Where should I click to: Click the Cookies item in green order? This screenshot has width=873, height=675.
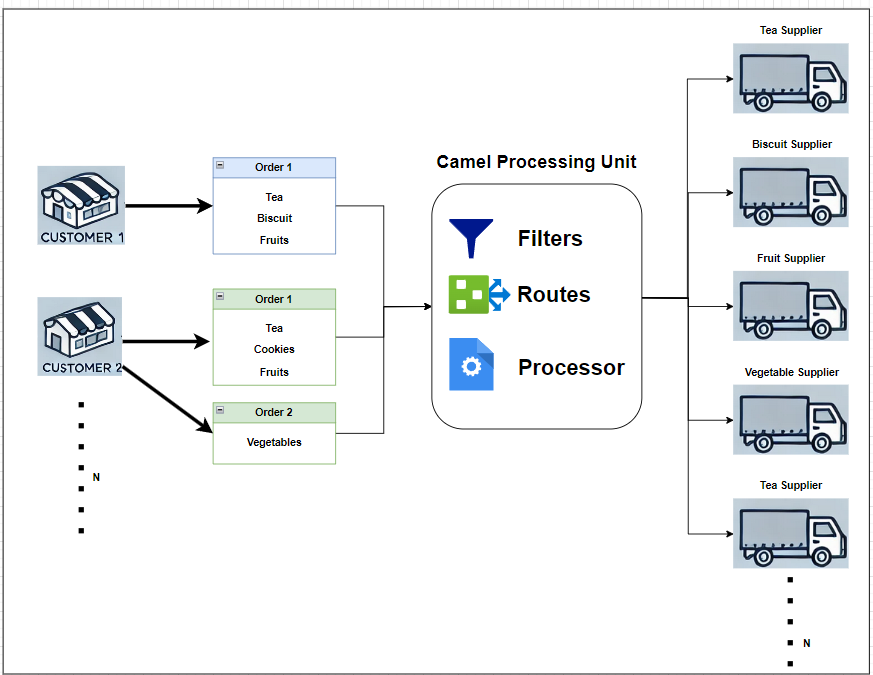click(274, 349)
